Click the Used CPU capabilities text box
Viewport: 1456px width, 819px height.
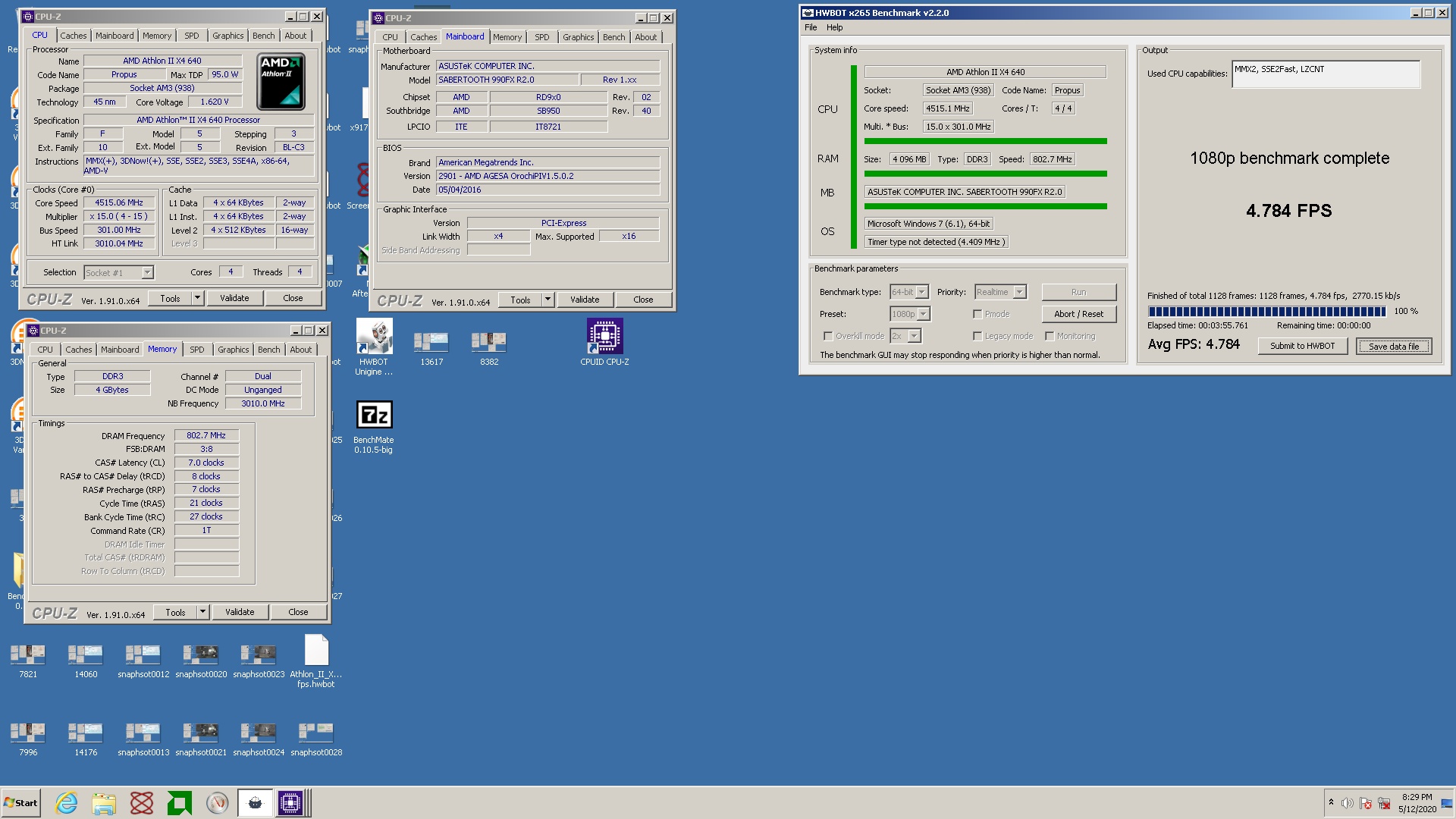(1326, 74)
